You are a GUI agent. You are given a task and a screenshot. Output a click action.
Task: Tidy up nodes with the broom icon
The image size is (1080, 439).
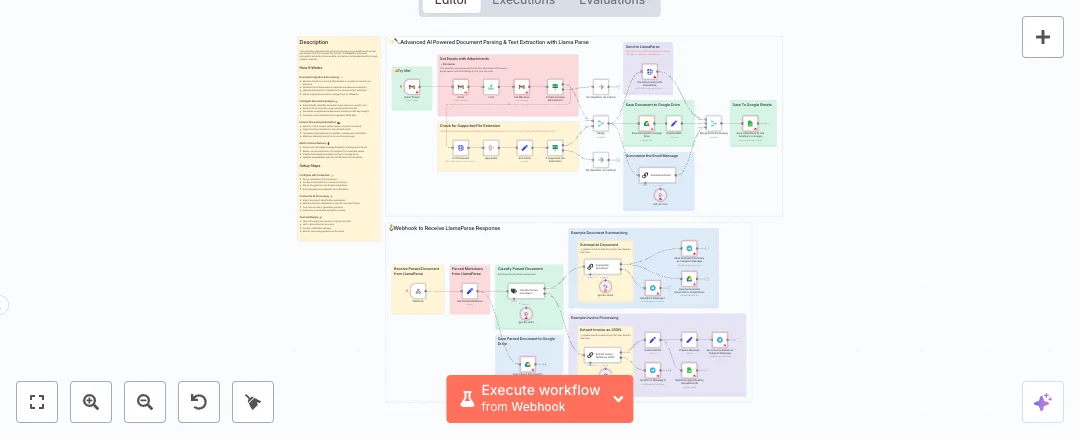(253, 402)
